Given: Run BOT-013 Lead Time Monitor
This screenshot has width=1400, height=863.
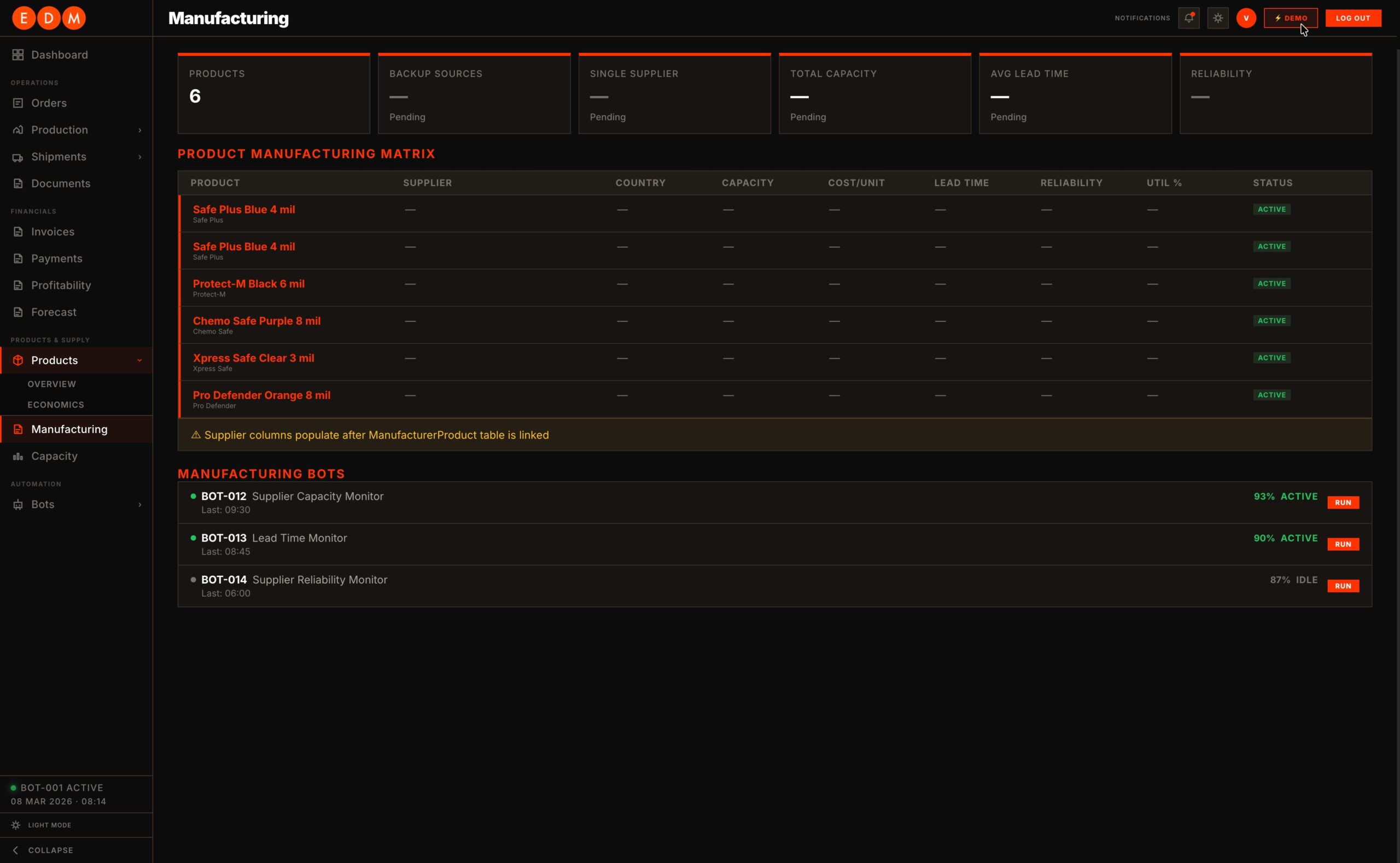Looking at the screenshot, I should pyautogui.click(x=1344, y=545).
